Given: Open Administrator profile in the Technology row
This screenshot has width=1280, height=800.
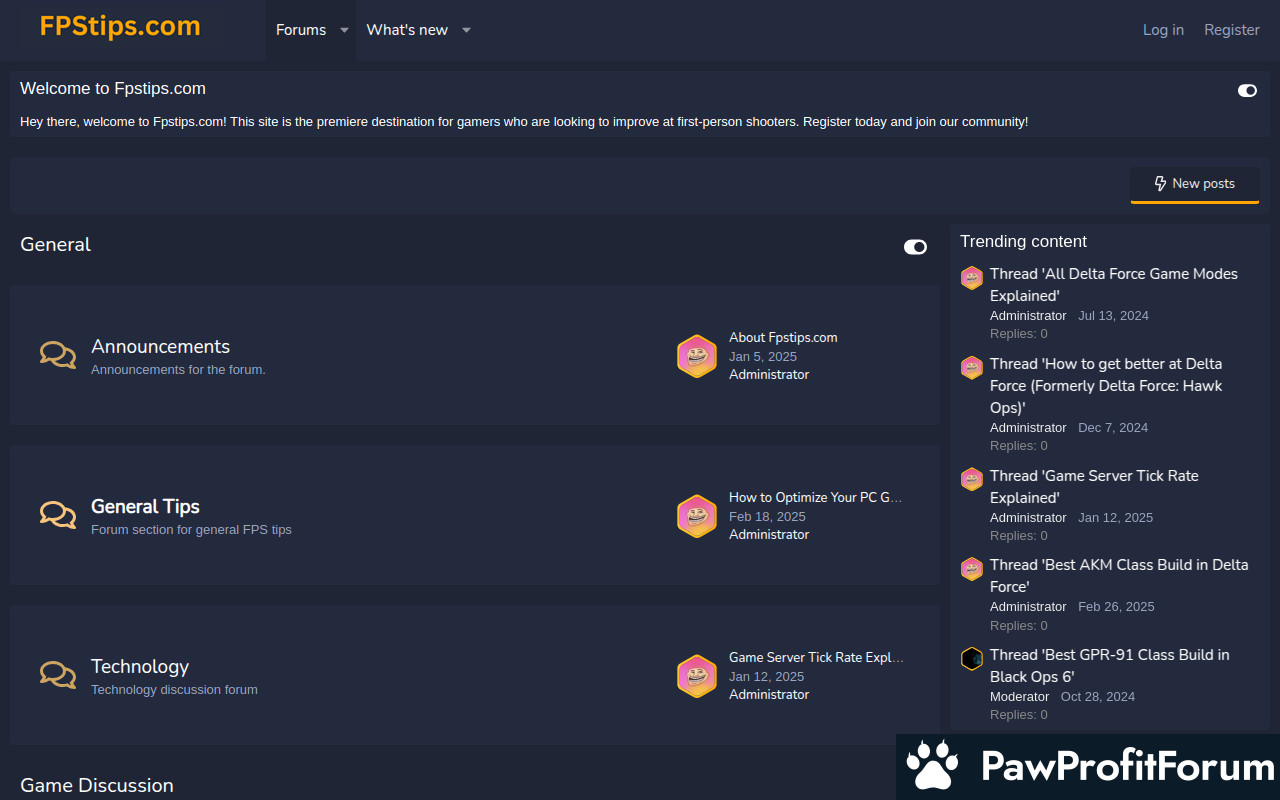Looking at the screenshot, I should point(769,695).
